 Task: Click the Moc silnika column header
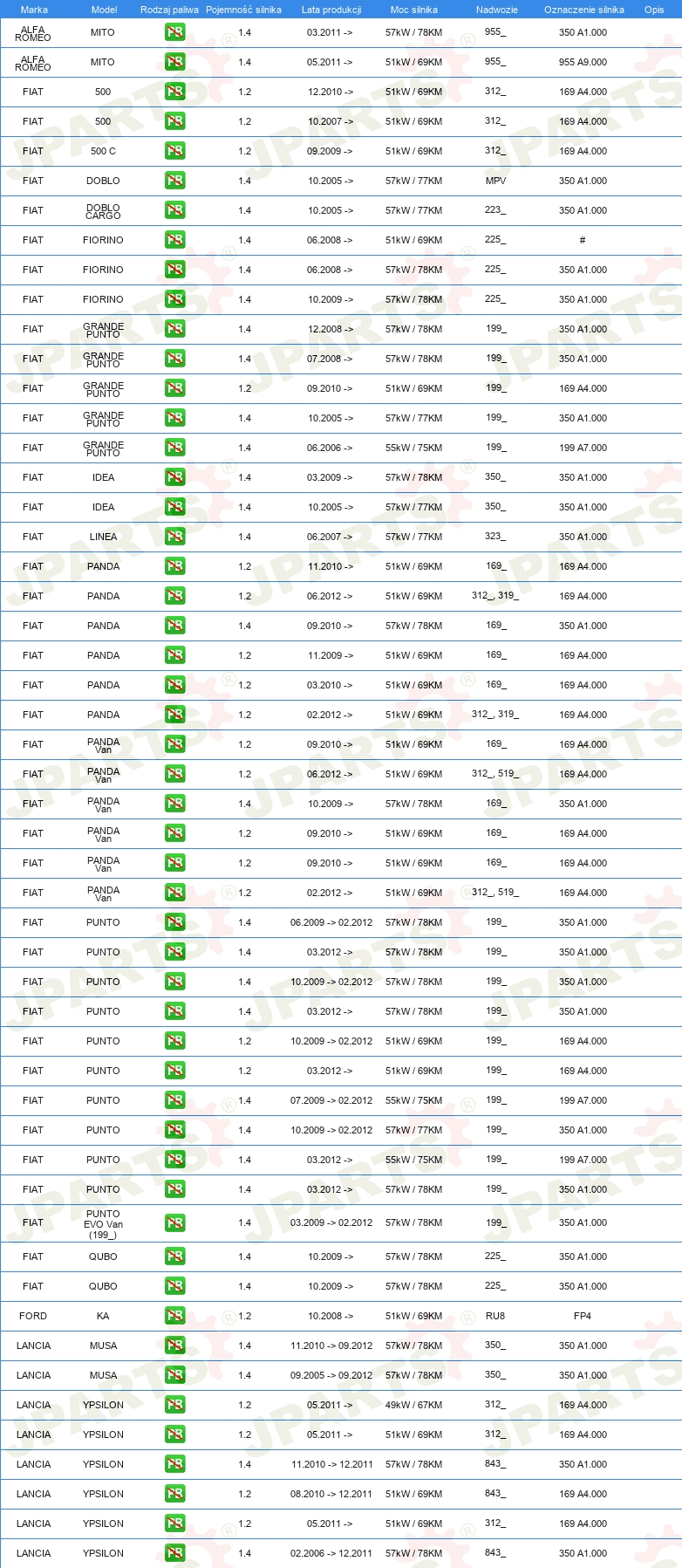click(x=414, y=10)
